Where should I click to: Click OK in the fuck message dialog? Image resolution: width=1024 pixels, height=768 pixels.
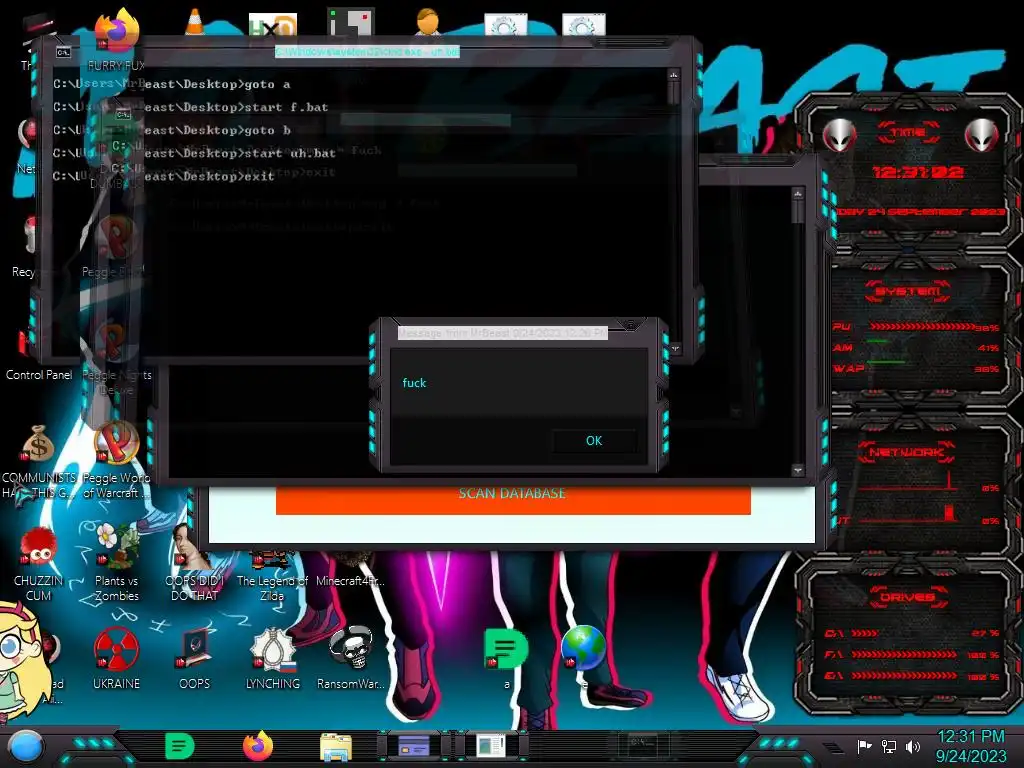click(594, 441)
